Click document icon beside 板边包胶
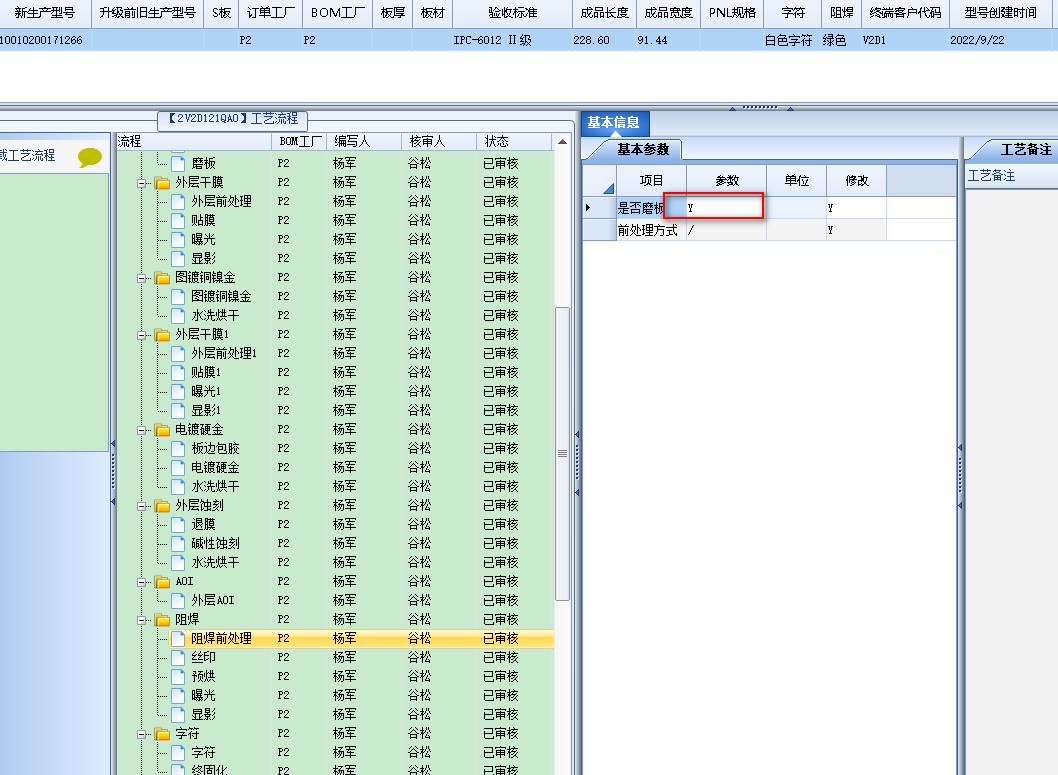Image resolution: width=1058 pixels, height=775 pixels. (x=178, y=449)
